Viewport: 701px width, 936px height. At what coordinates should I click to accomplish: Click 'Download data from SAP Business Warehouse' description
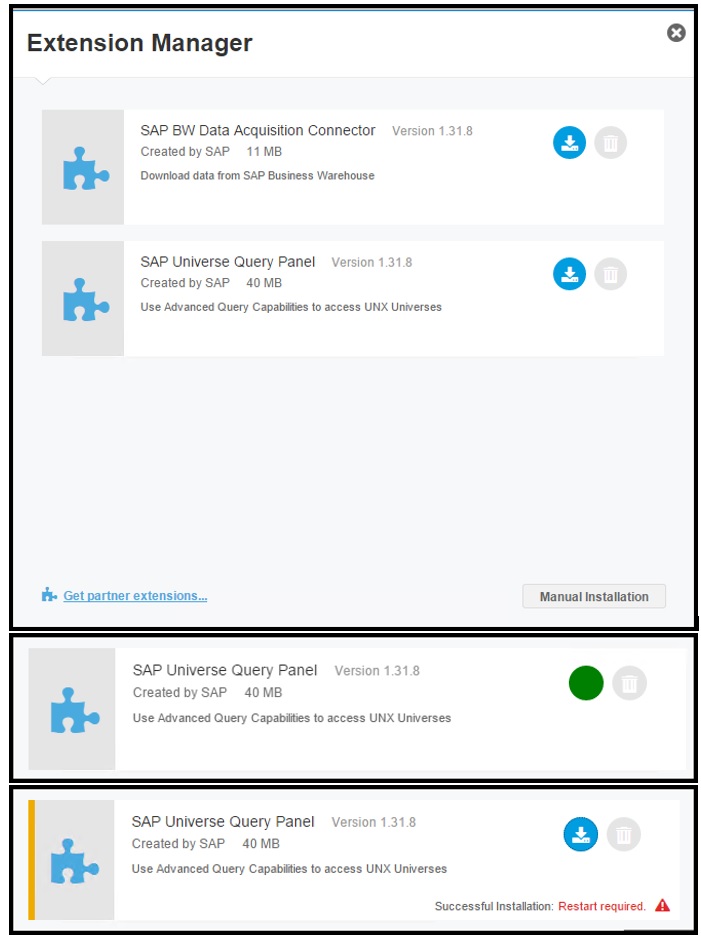pos(257,176)
